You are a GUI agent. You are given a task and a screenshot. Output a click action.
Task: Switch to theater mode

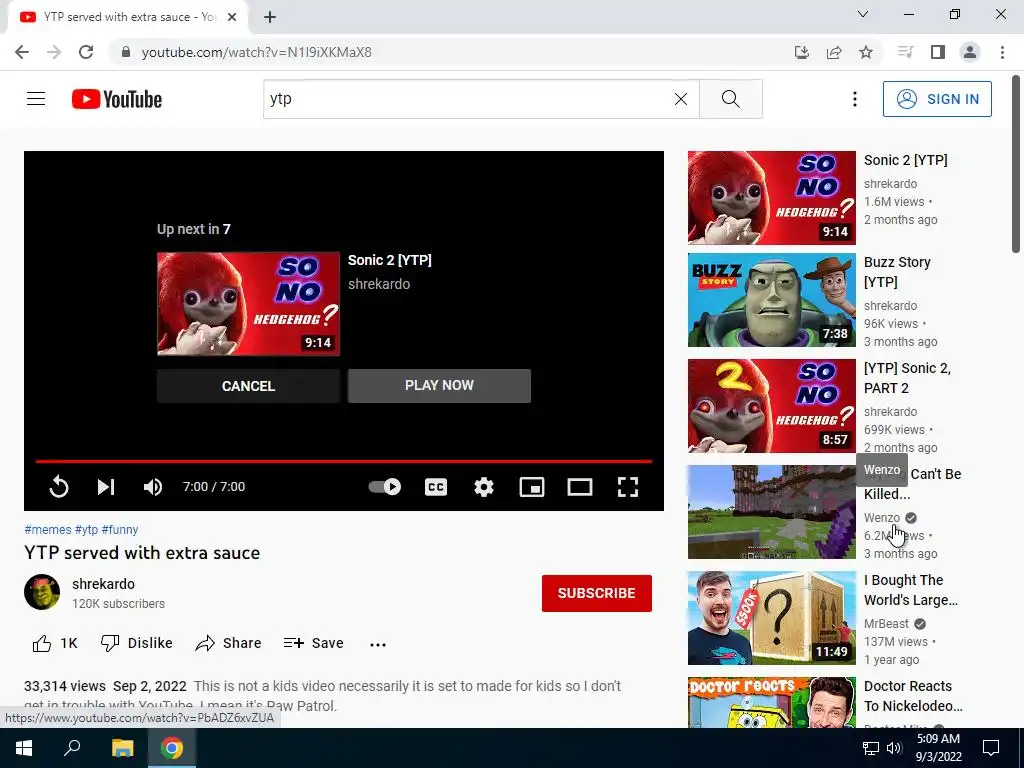580,487
